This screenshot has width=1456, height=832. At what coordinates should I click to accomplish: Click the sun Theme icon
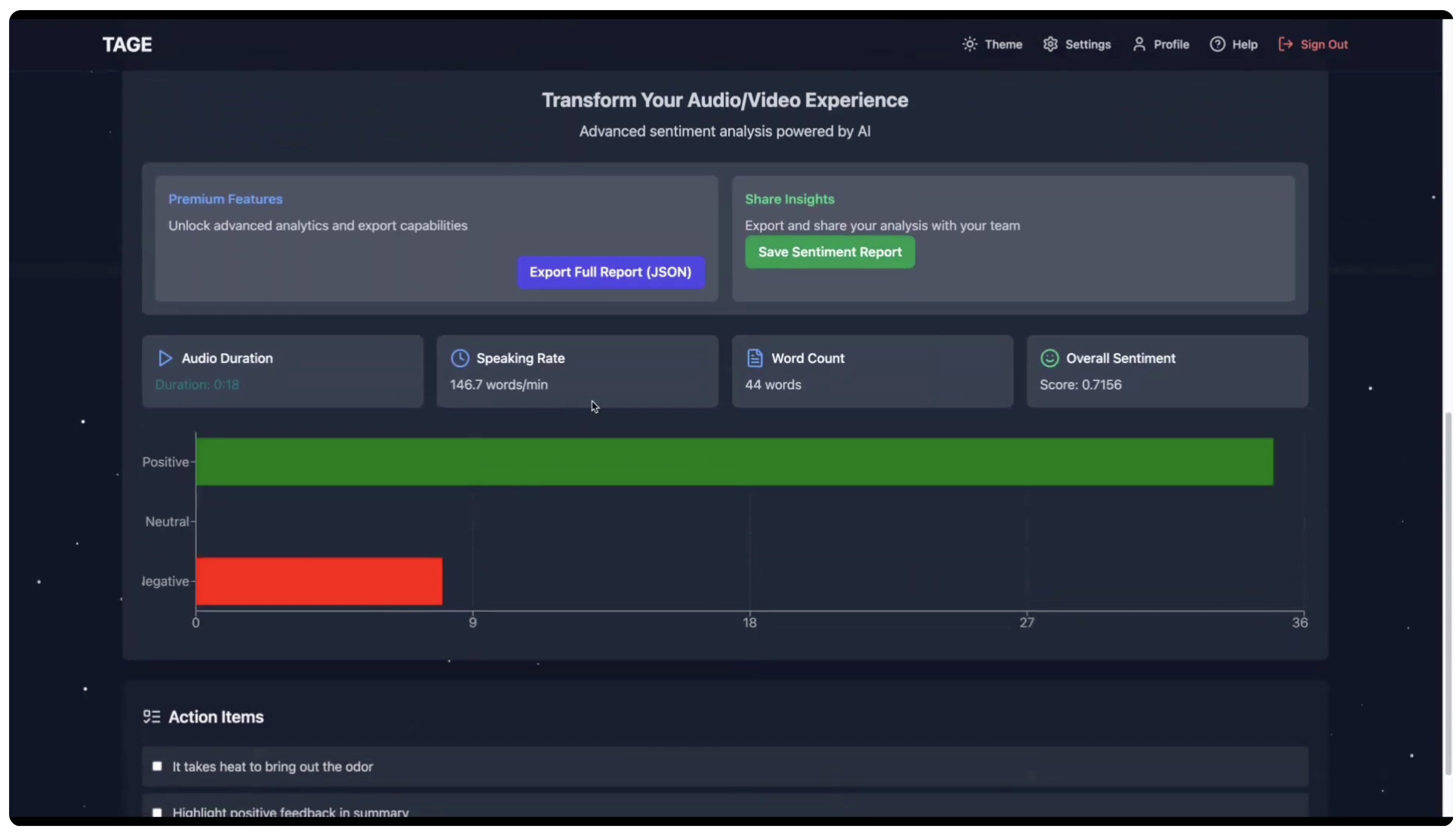pyautogui.click(x=970, y=44)
